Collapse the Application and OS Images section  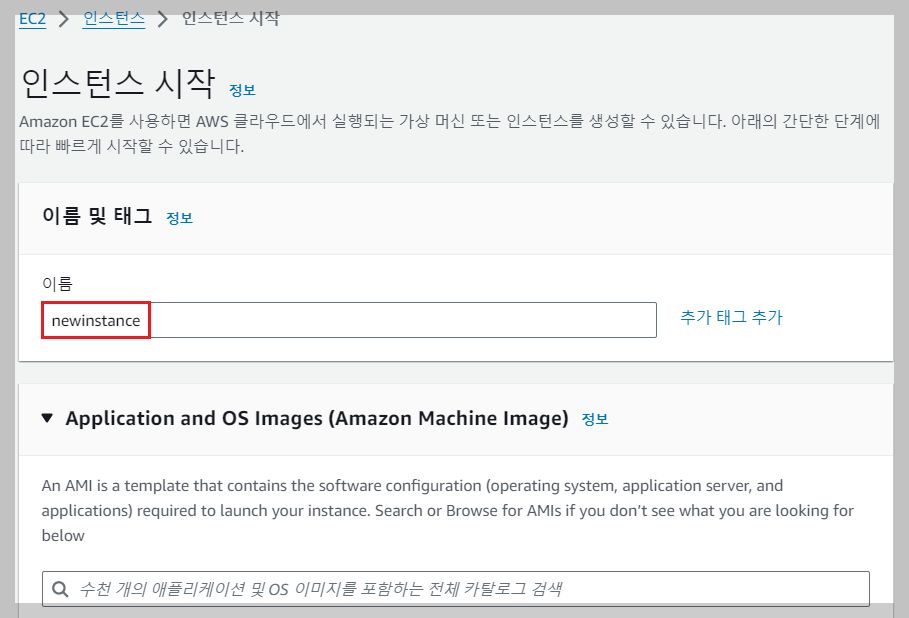click(x=48, y=418)
